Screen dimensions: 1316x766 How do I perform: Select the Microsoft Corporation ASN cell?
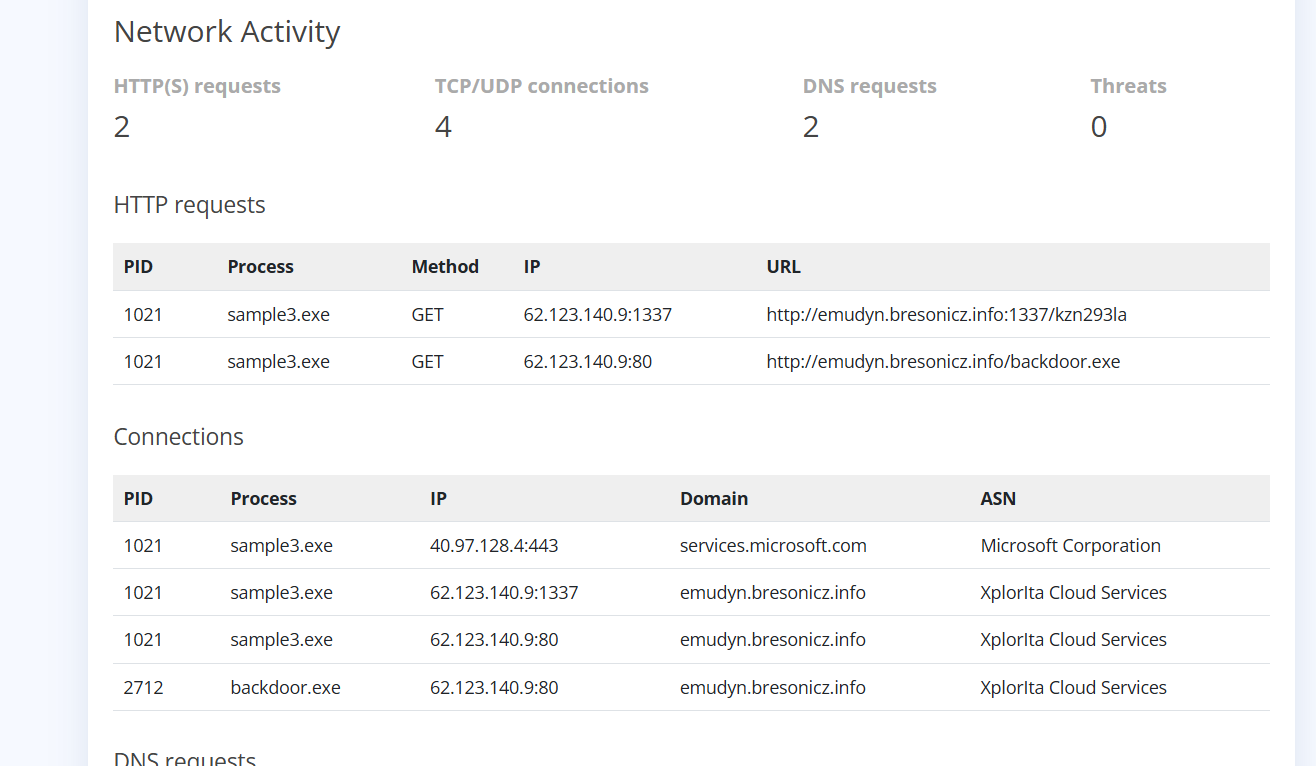[1070, 546]
